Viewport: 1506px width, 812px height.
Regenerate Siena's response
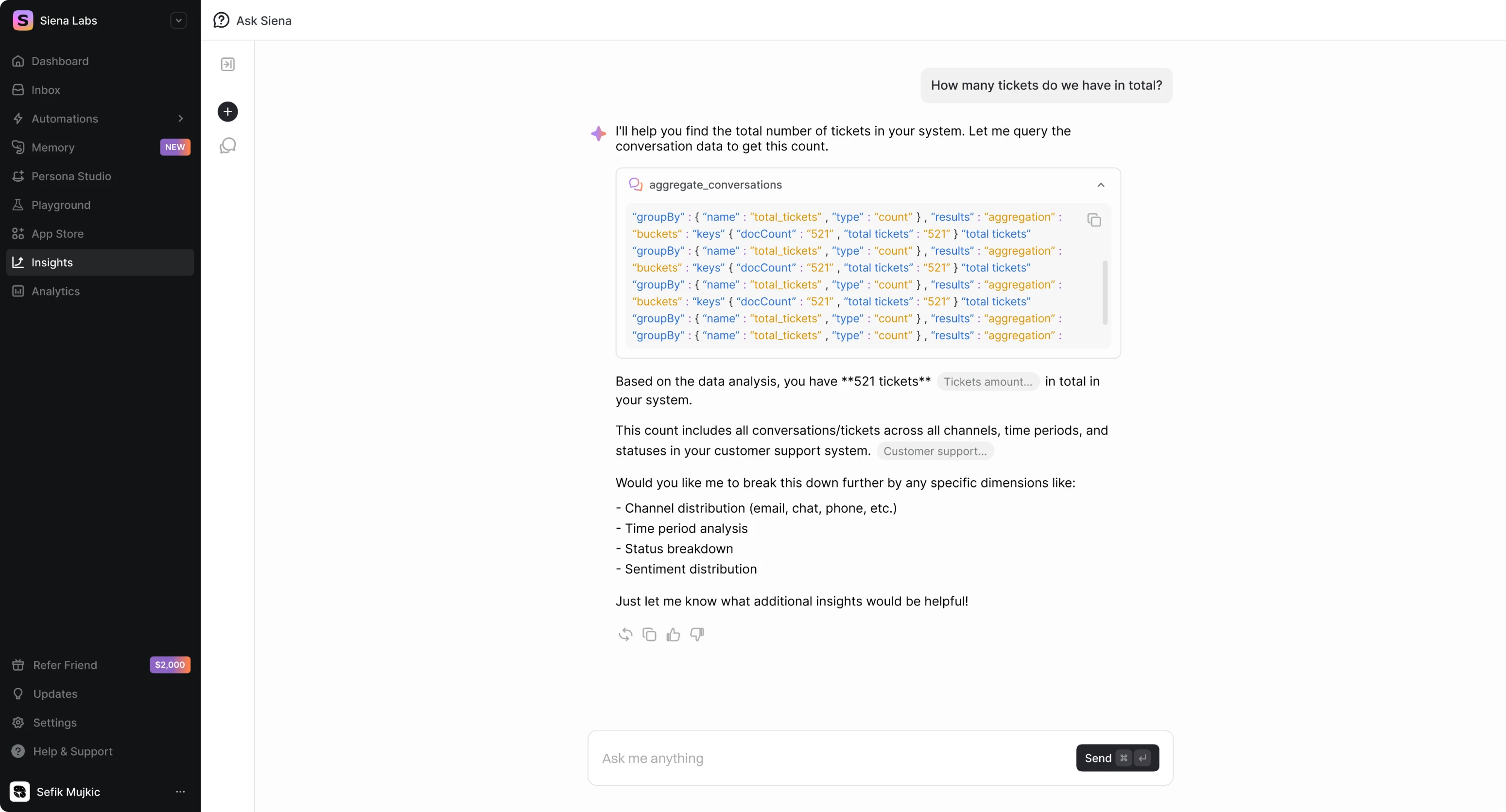coord(624,634)
